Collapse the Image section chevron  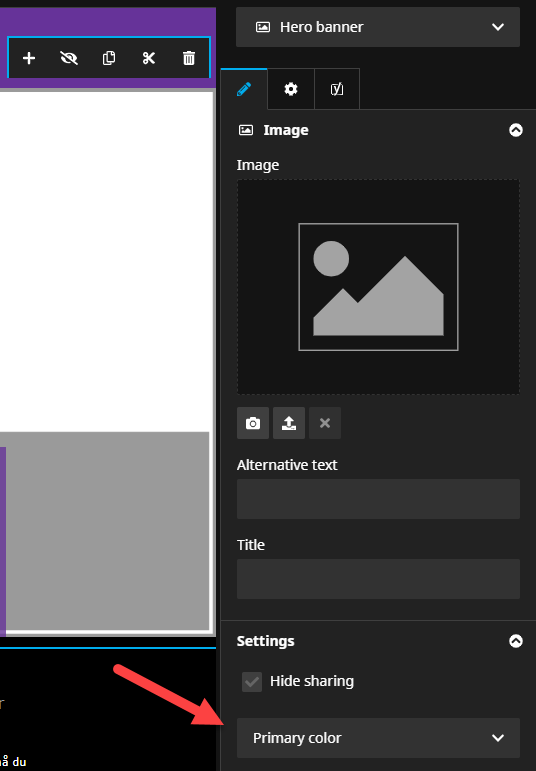(x=515, y=130)
